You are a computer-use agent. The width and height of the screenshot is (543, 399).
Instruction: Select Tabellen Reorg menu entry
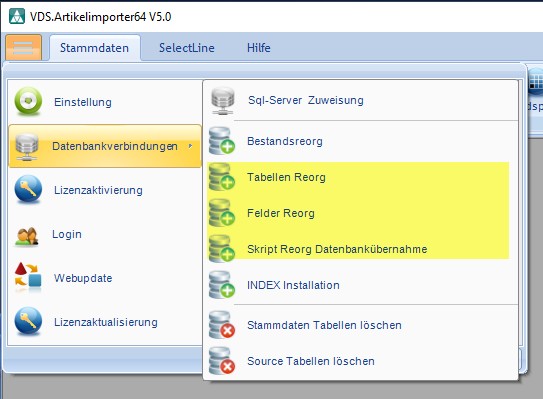click(x=358, y=177)
